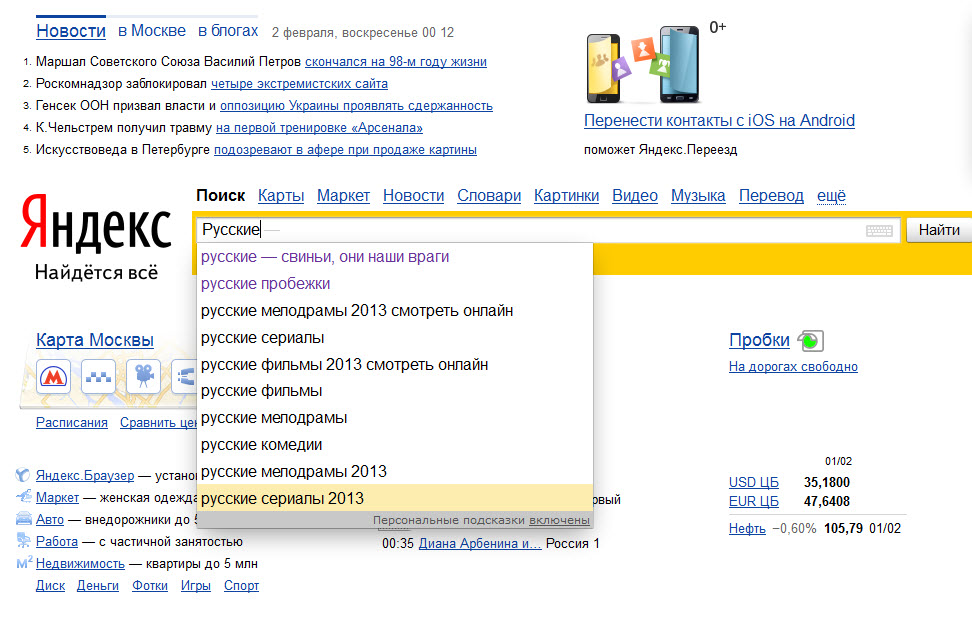Screen dimensions: 972x619
Task: Click the taxi icon on Moscow map
Action: [98, 376]
